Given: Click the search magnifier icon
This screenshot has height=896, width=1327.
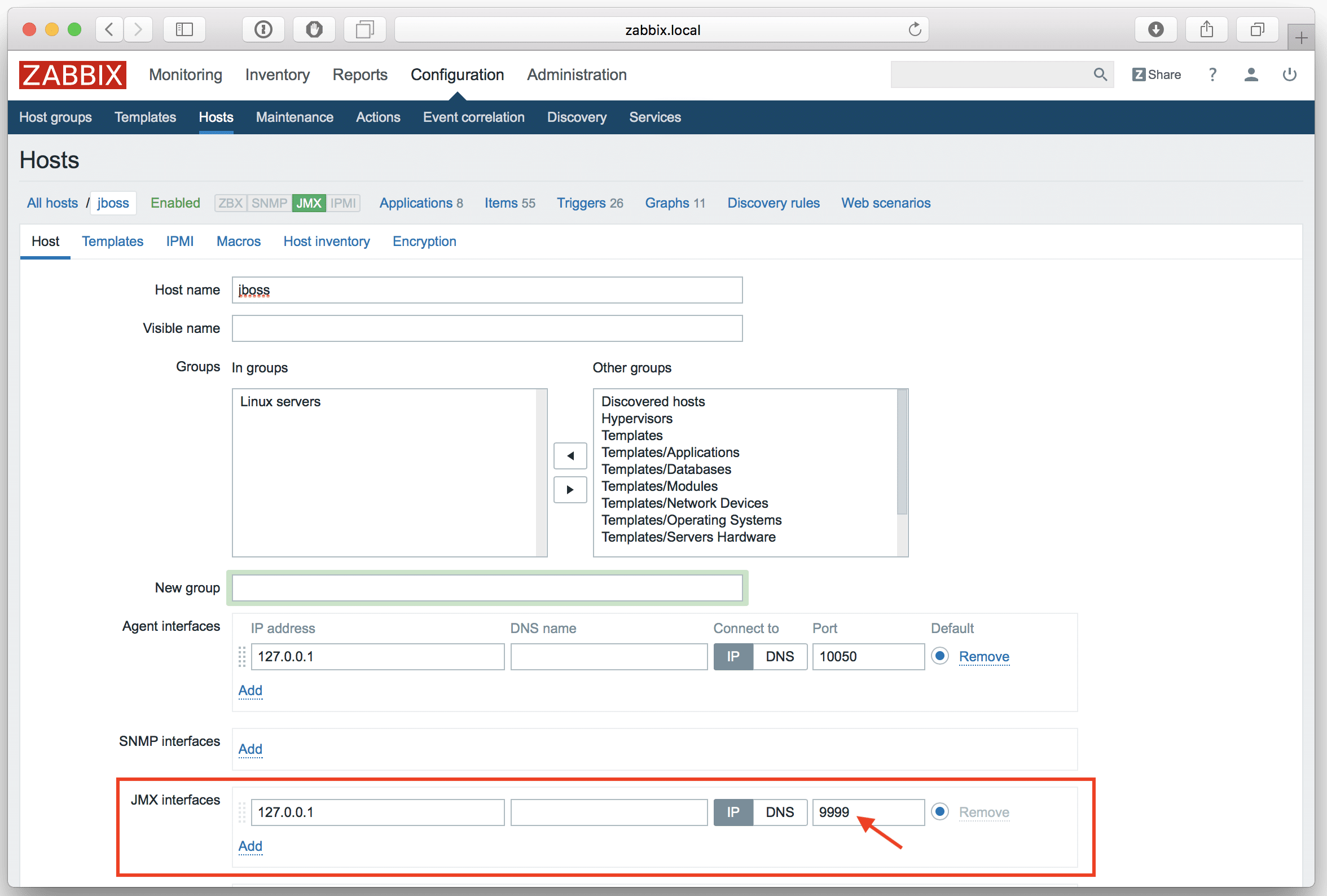Looking at the screenshot, I should coord(1100,74).
